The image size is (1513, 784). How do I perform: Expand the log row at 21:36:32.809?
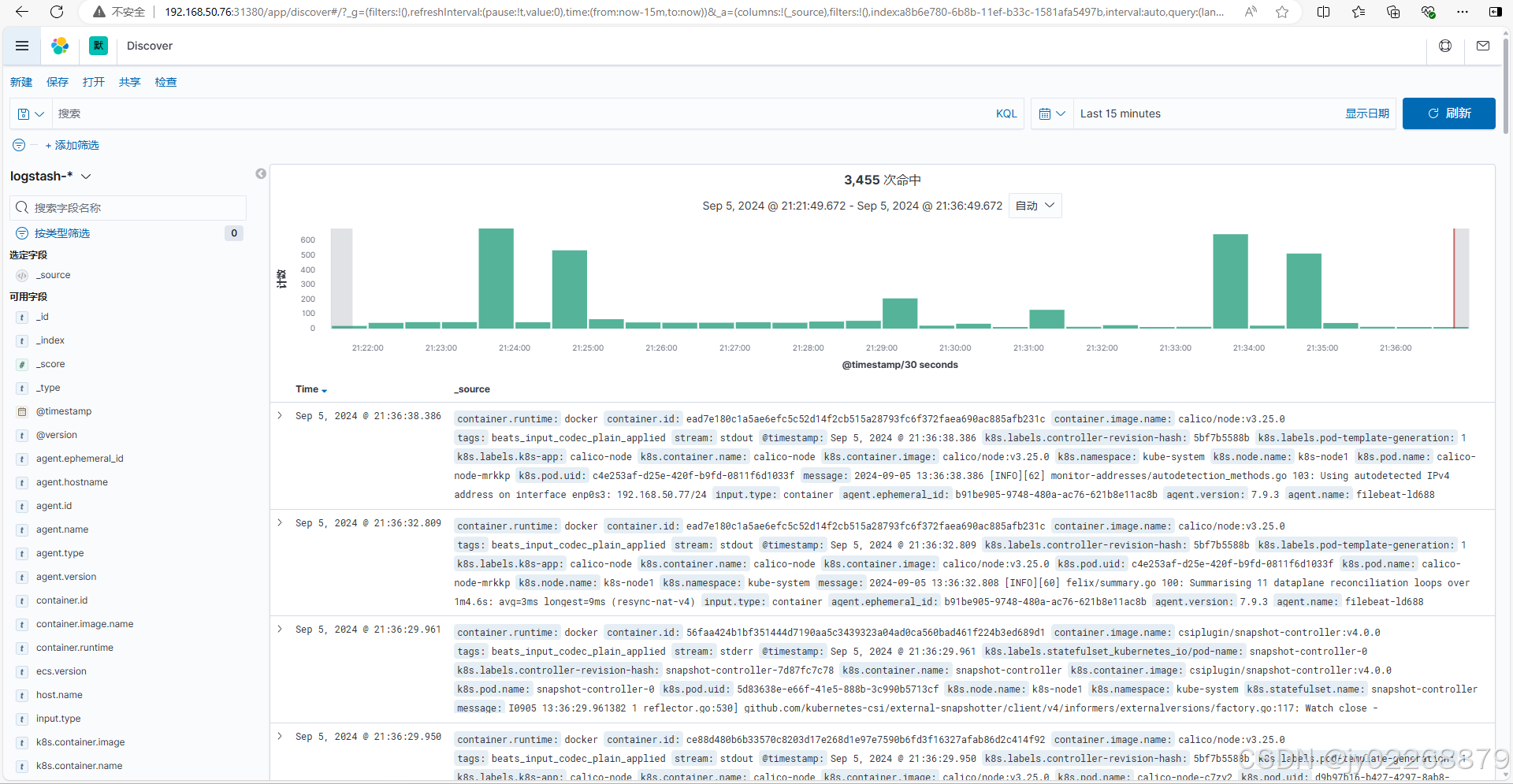tap(280, 522)
